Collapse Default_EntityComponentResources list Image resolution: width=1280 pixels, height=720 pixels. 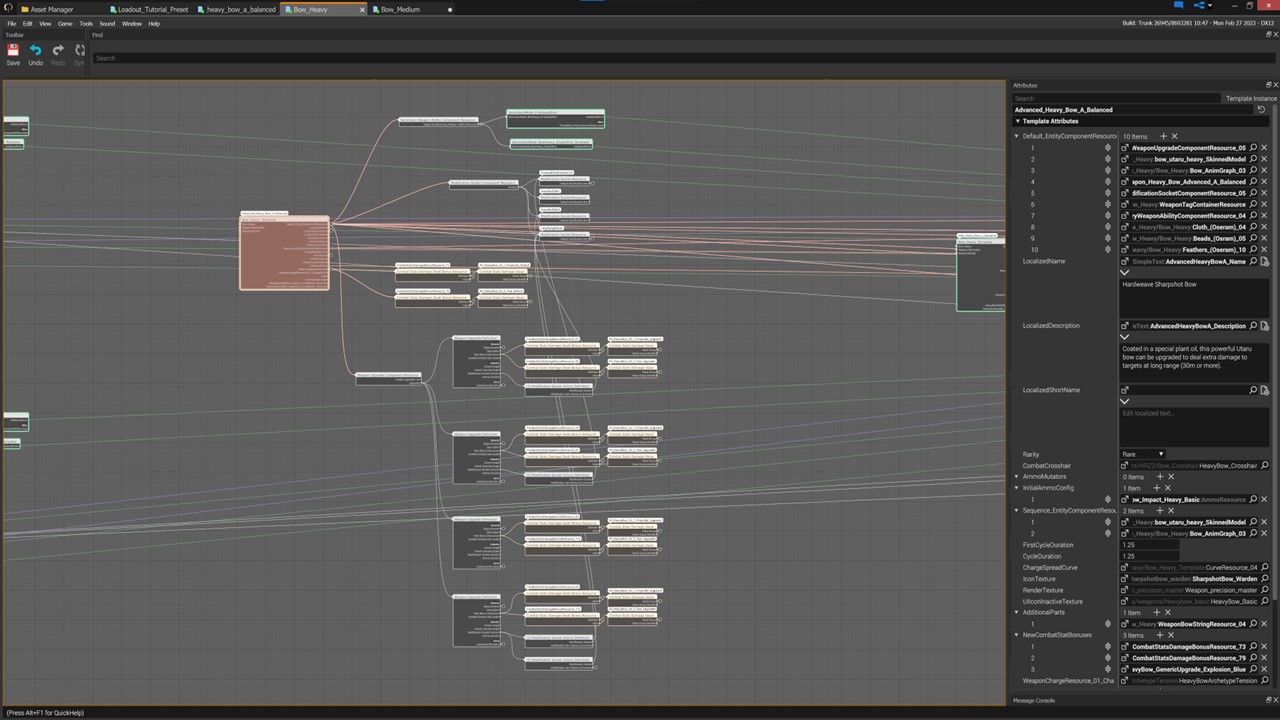tap(1017, 136)
